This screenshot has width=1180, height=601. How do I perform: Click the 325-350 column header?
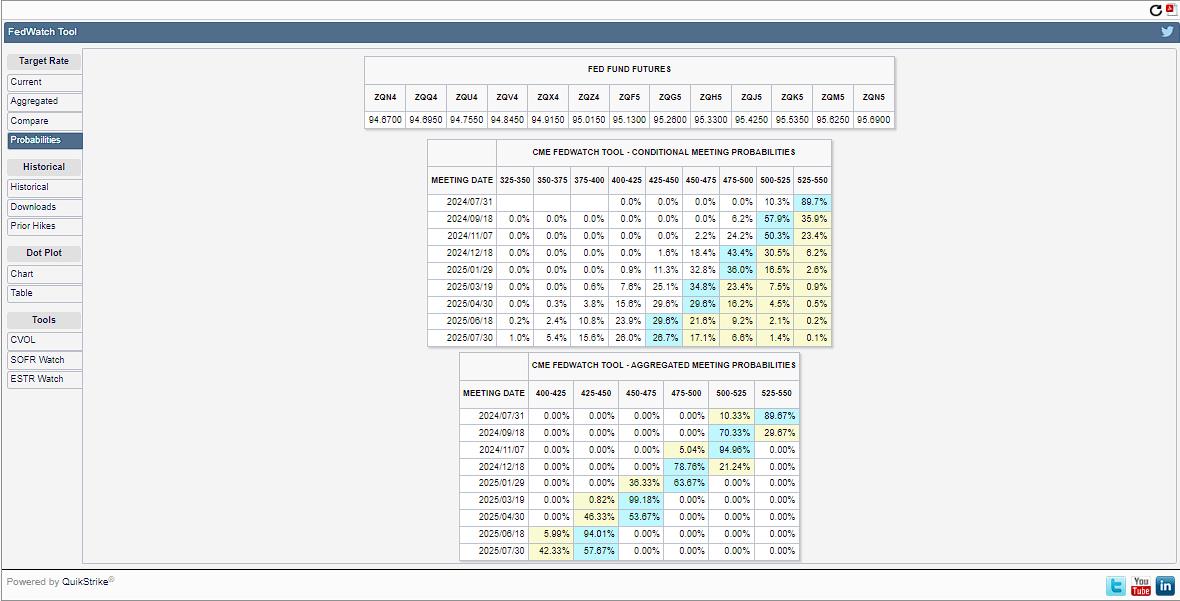coord(515,181)
